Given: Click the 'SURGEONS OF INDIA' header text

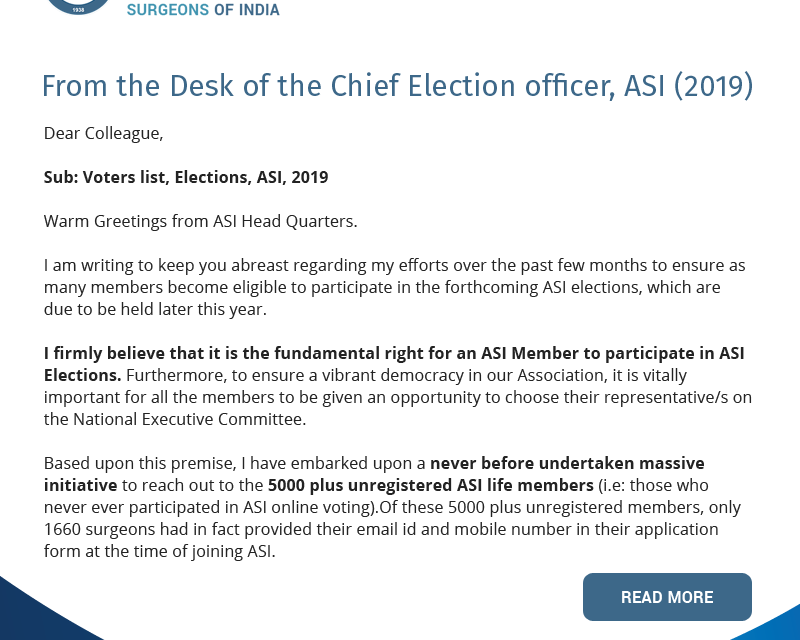Looking at the screenshot, I should pos(203,10).
